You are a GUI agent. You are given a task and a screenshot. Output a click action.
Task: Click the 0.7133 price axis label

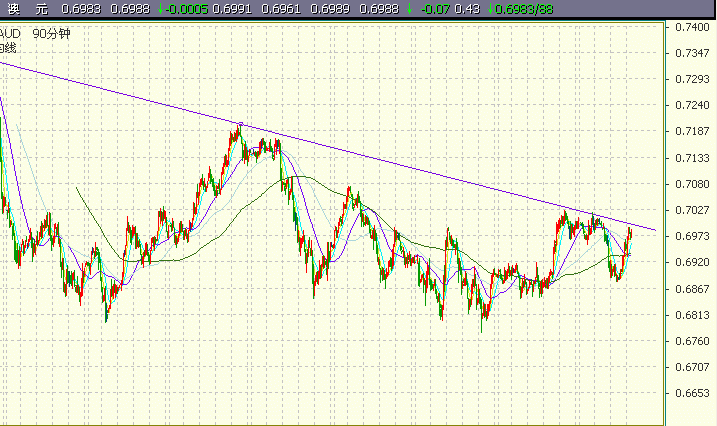692,158
